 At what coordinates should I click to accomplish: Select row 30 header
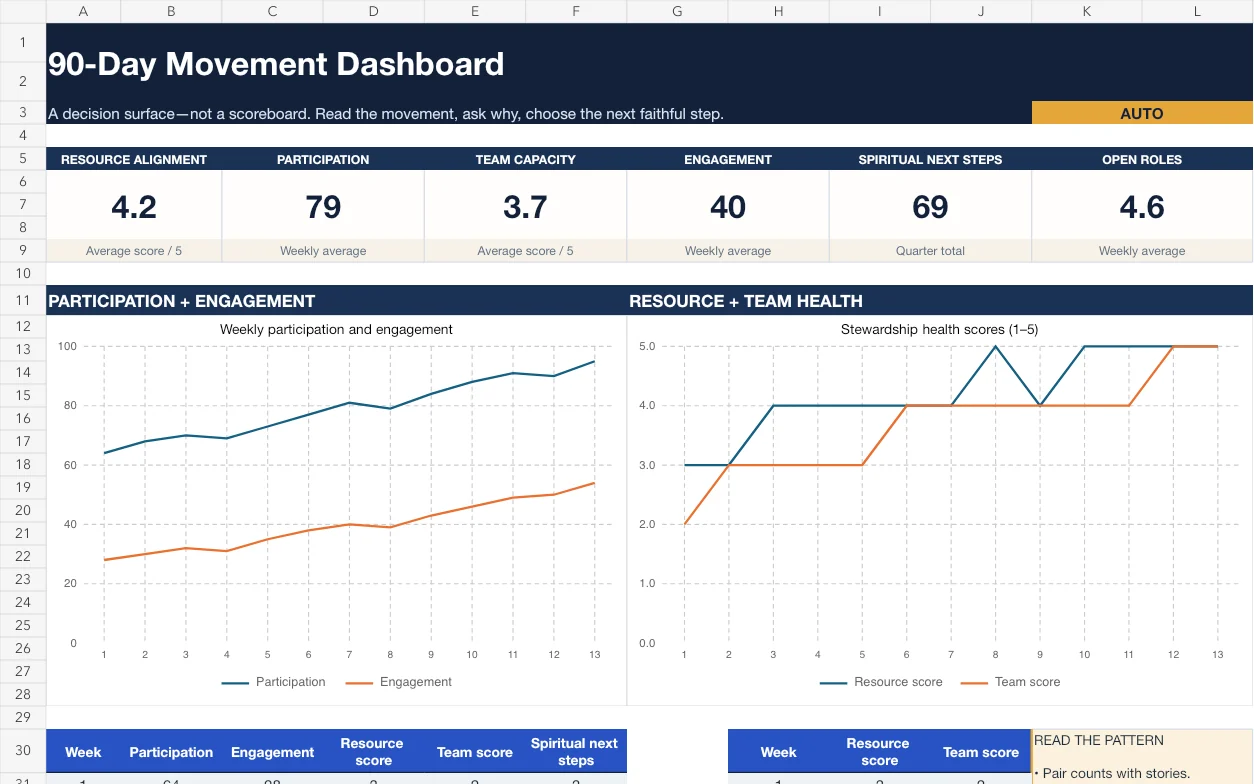(x=23, y=751)
